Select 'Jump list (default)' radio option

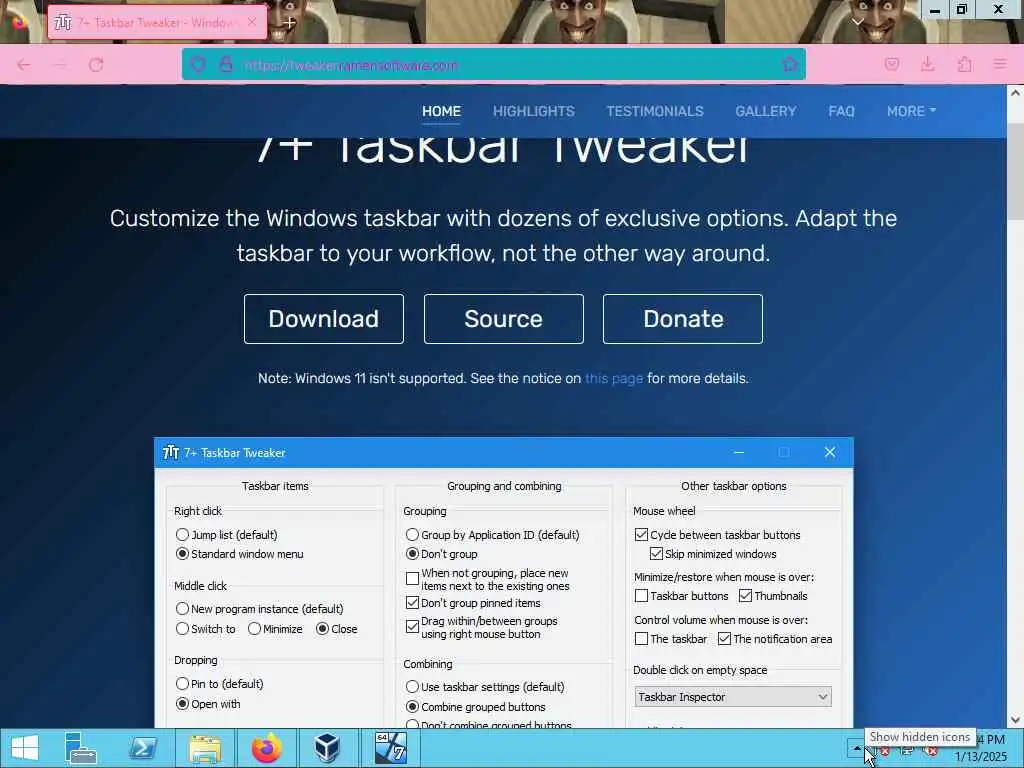(183, 535)
